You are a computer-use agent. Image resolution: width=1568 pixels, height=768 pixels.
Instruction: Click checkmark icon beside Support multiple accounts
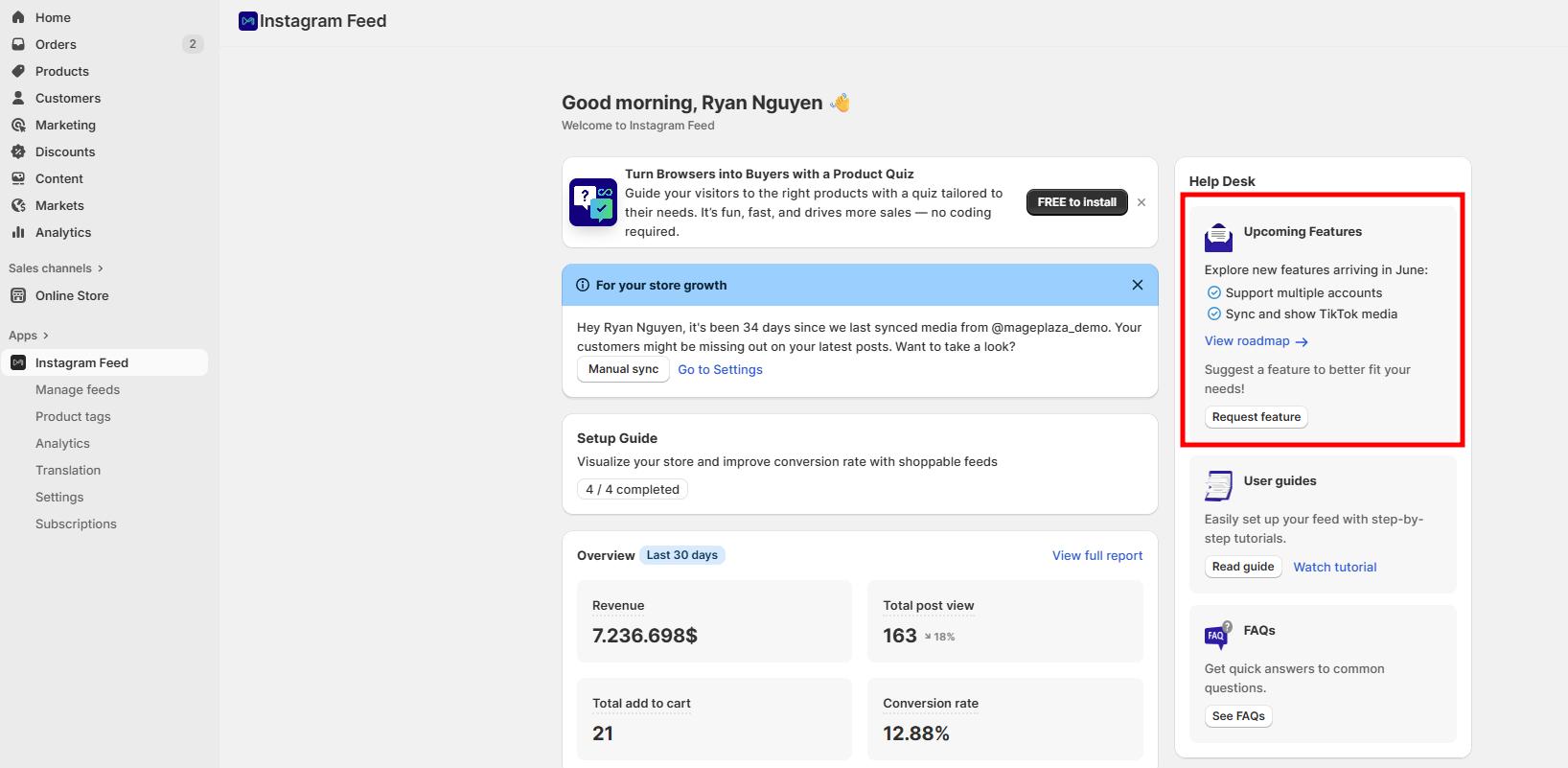pos(1213,292)
